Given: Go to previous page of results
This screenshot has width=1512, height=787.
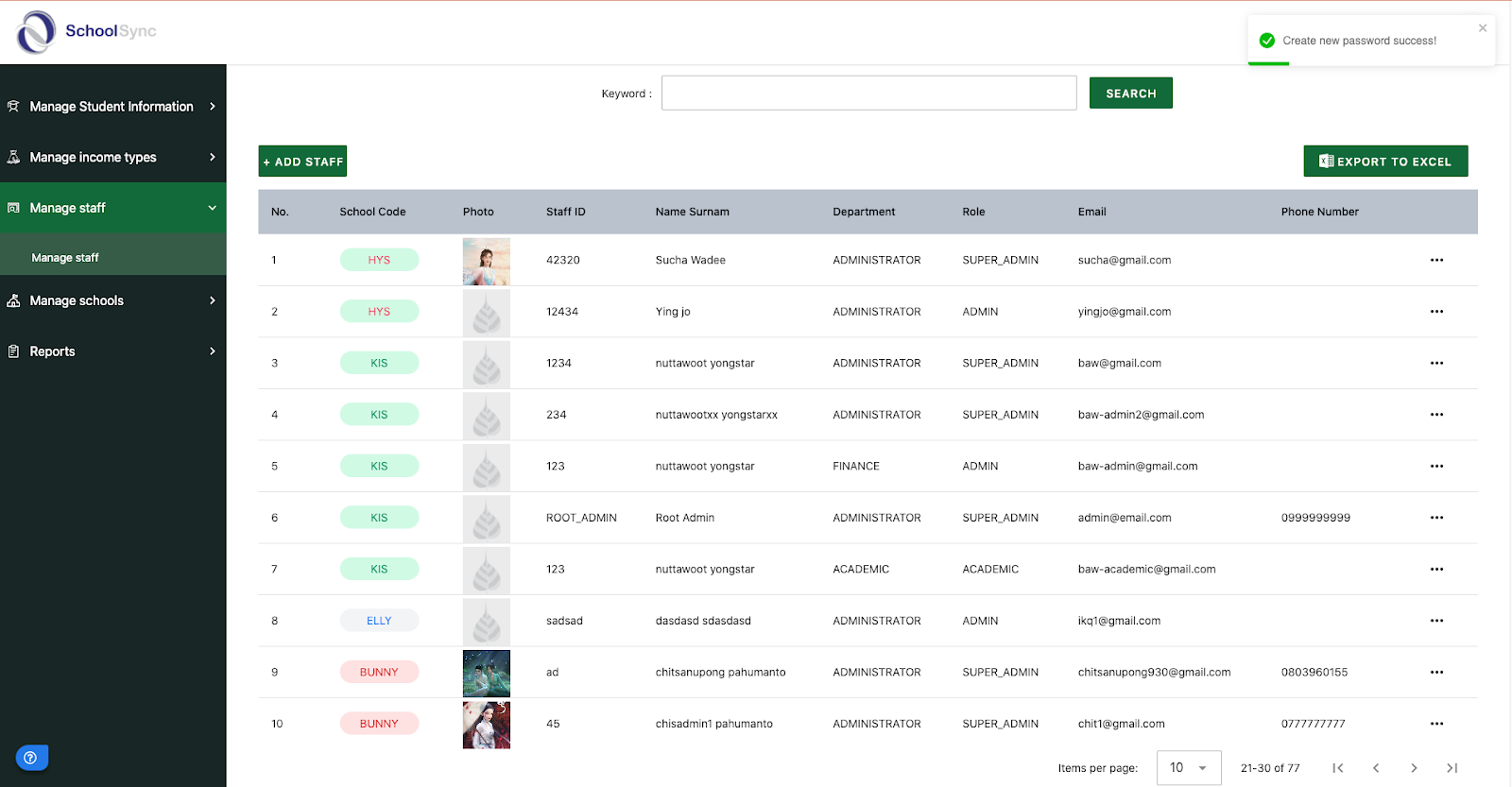Looking at the screenshot, I should click(x=1376, y=768).
